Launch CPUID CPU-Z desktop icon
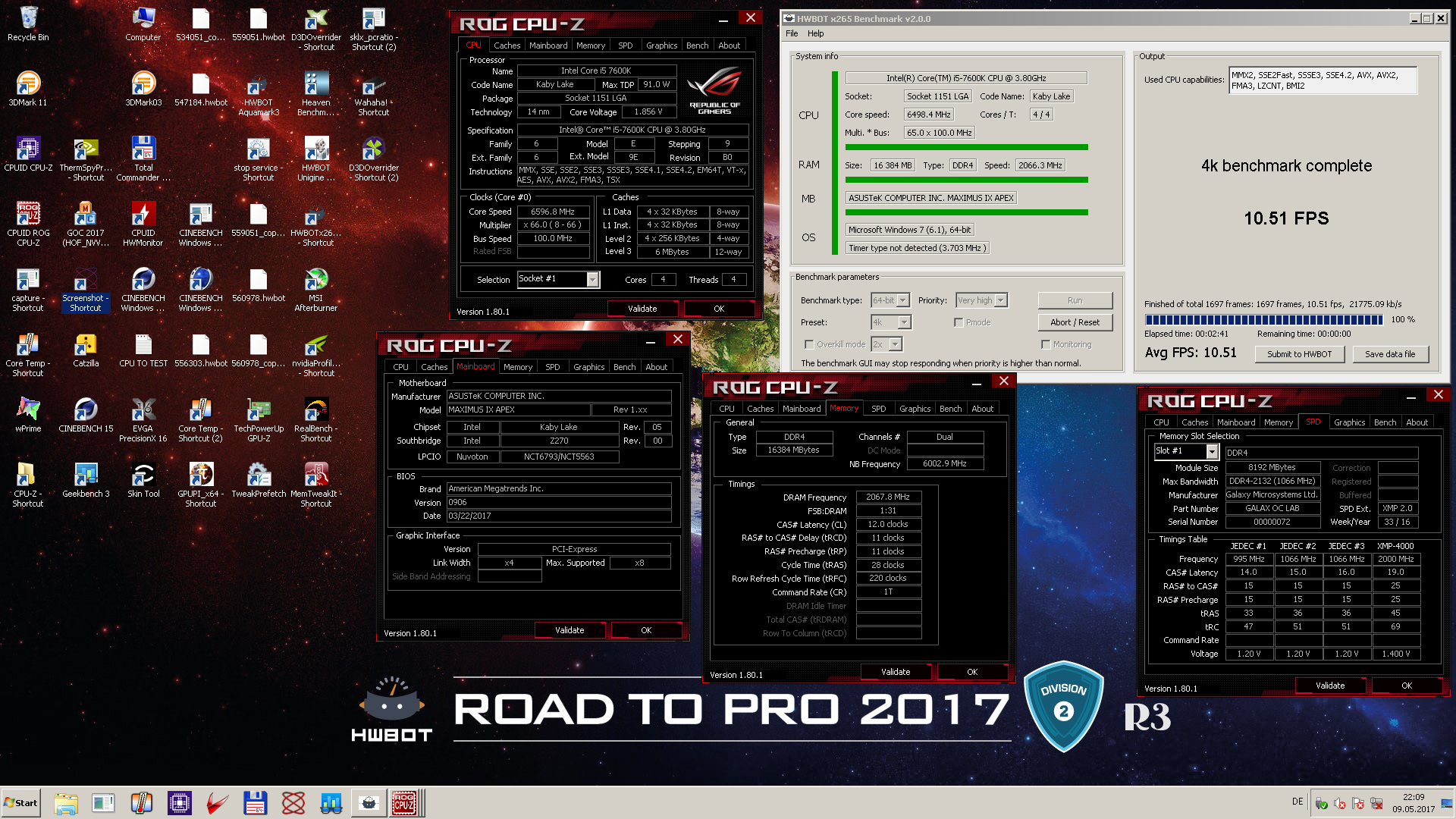Image resolution: width=1456 pixels, height=819 pixels. click(x=28, y=155)
